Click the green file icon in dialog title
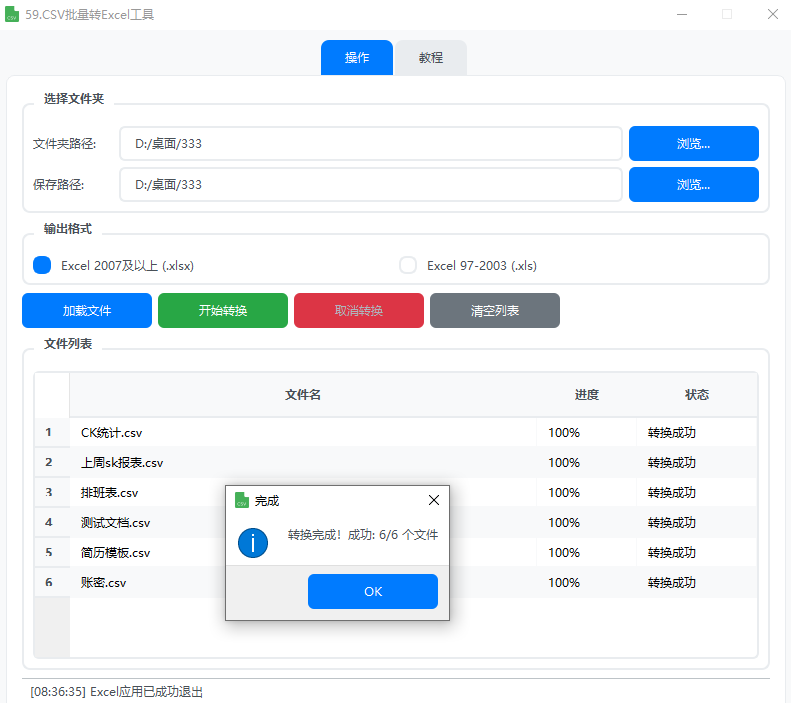The width and height of the screenshot is (791, 703). click(x=241, y=500)
